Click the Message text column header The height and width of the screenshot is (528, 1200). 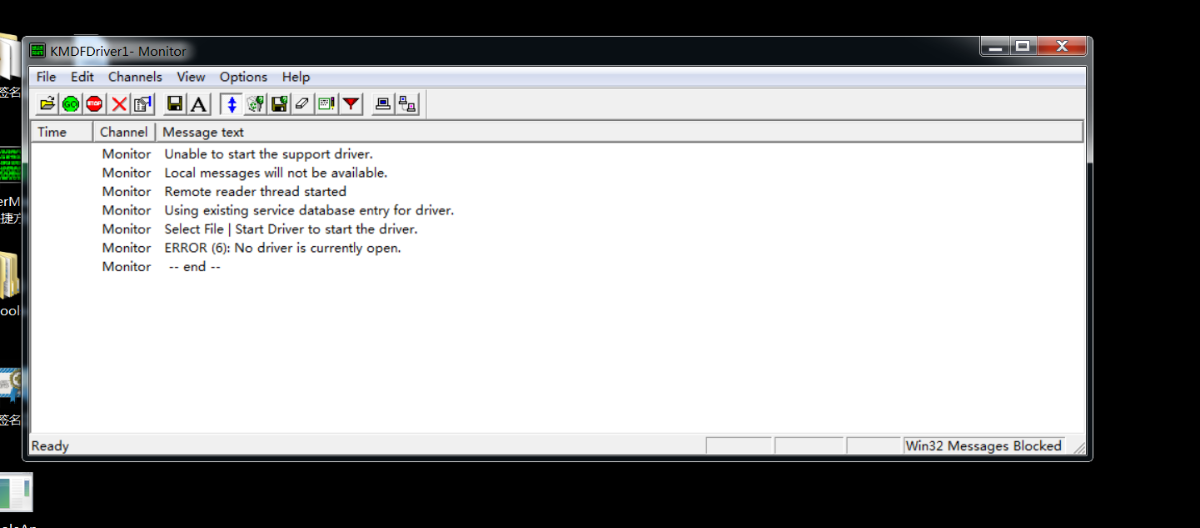click(x=619, y=132)
